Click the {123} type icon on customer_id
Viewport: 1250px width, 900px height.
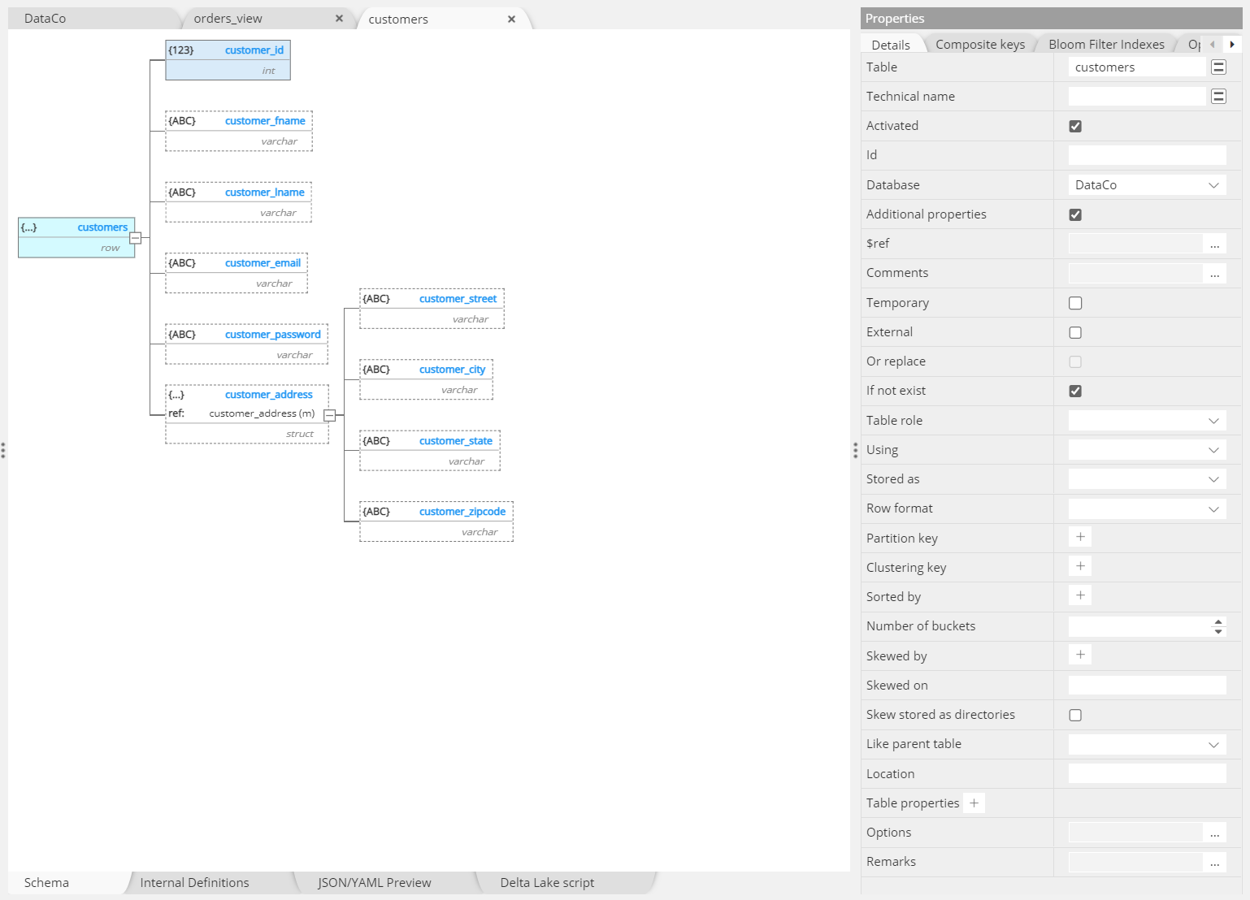coord(180,49)
